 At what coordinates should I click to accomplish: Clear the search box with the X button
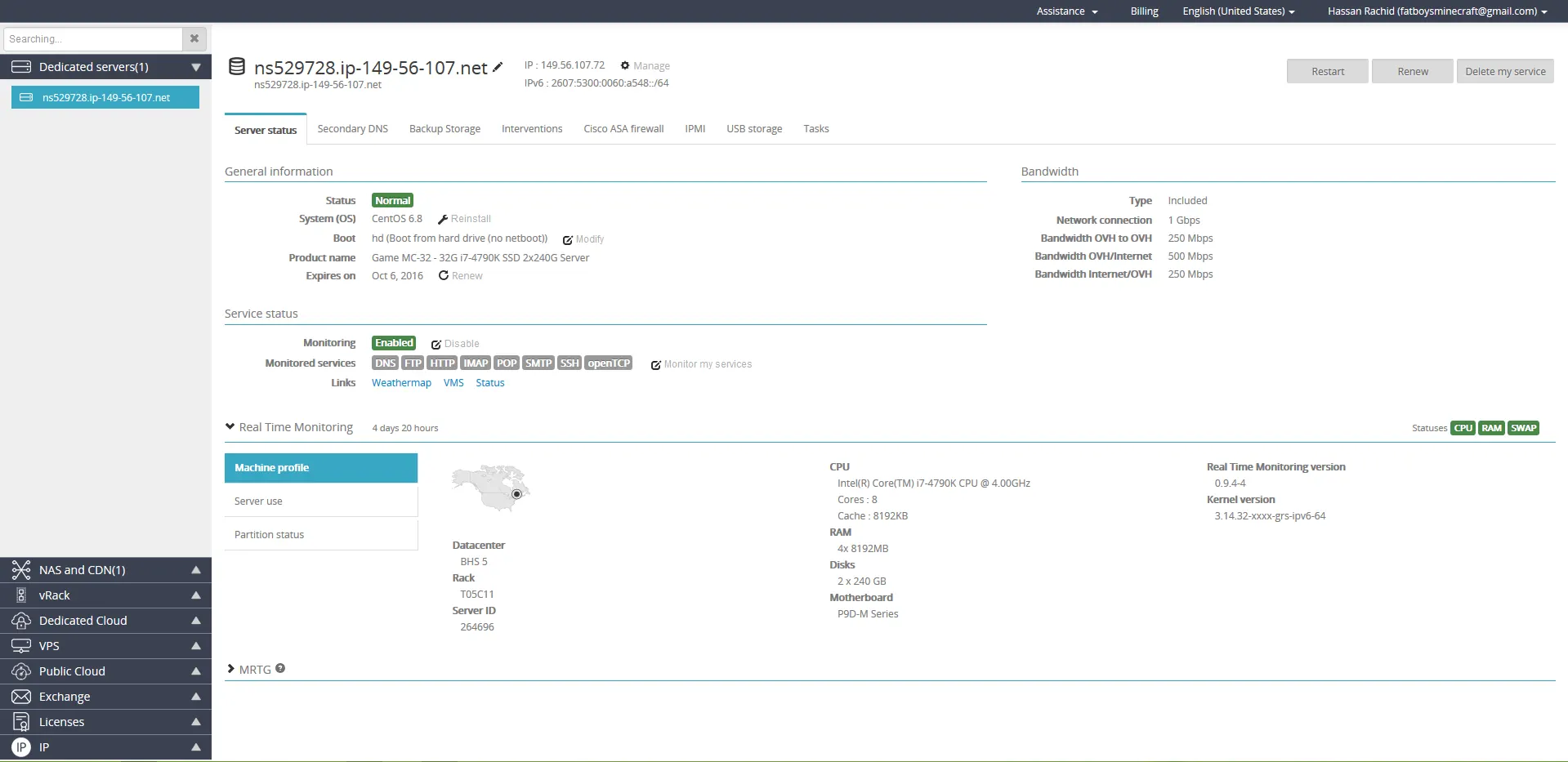[194, 38]
